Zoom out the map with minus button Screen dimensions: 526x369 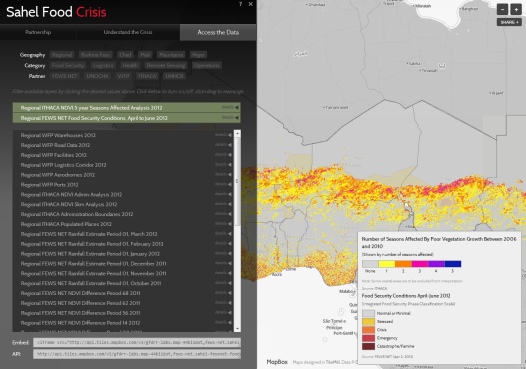pyautogui.click(x=503, y=9)
